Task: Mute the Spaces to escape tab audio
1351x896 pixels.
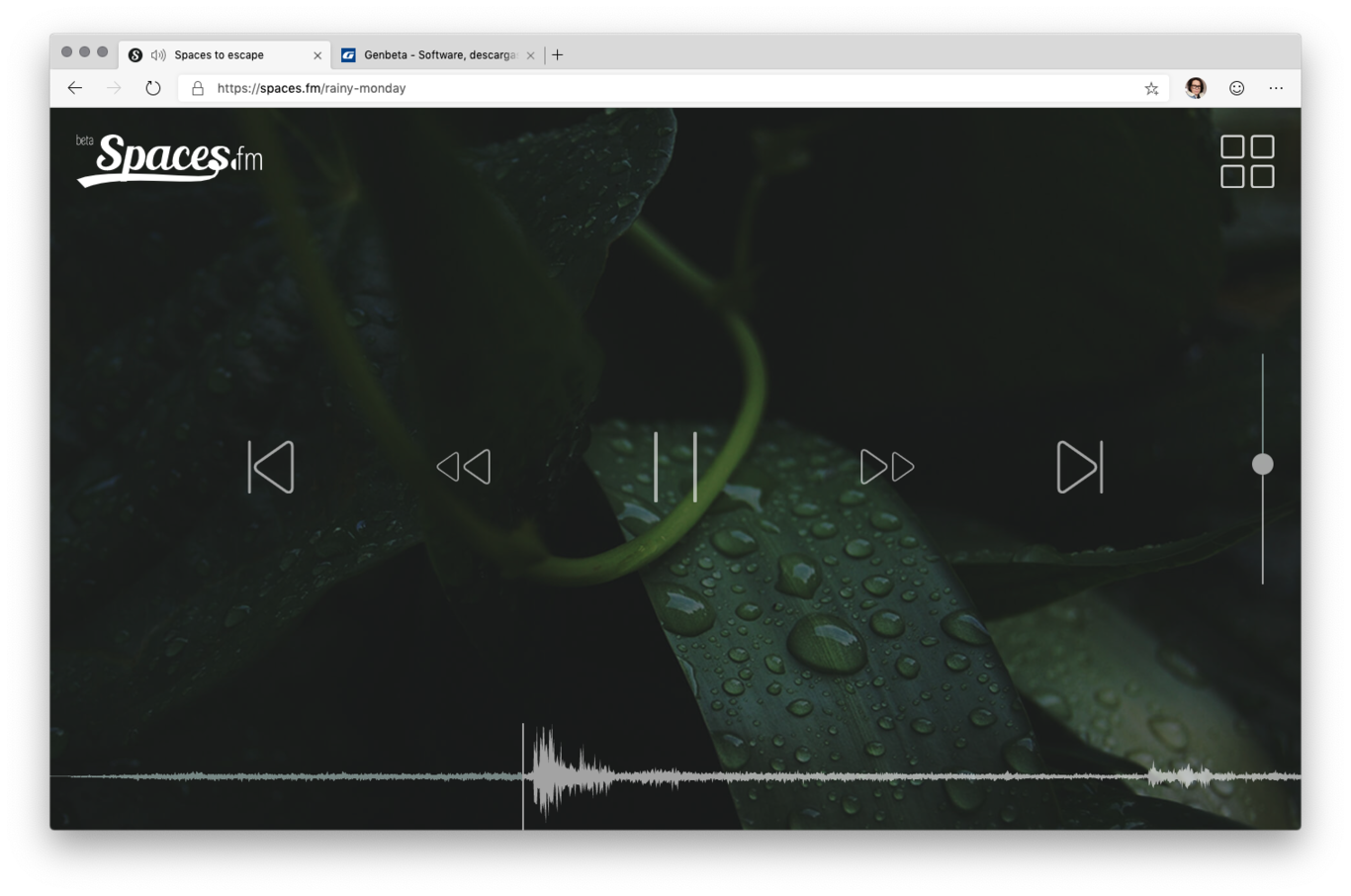Action: pyautogui.click(x=158, y=55)
